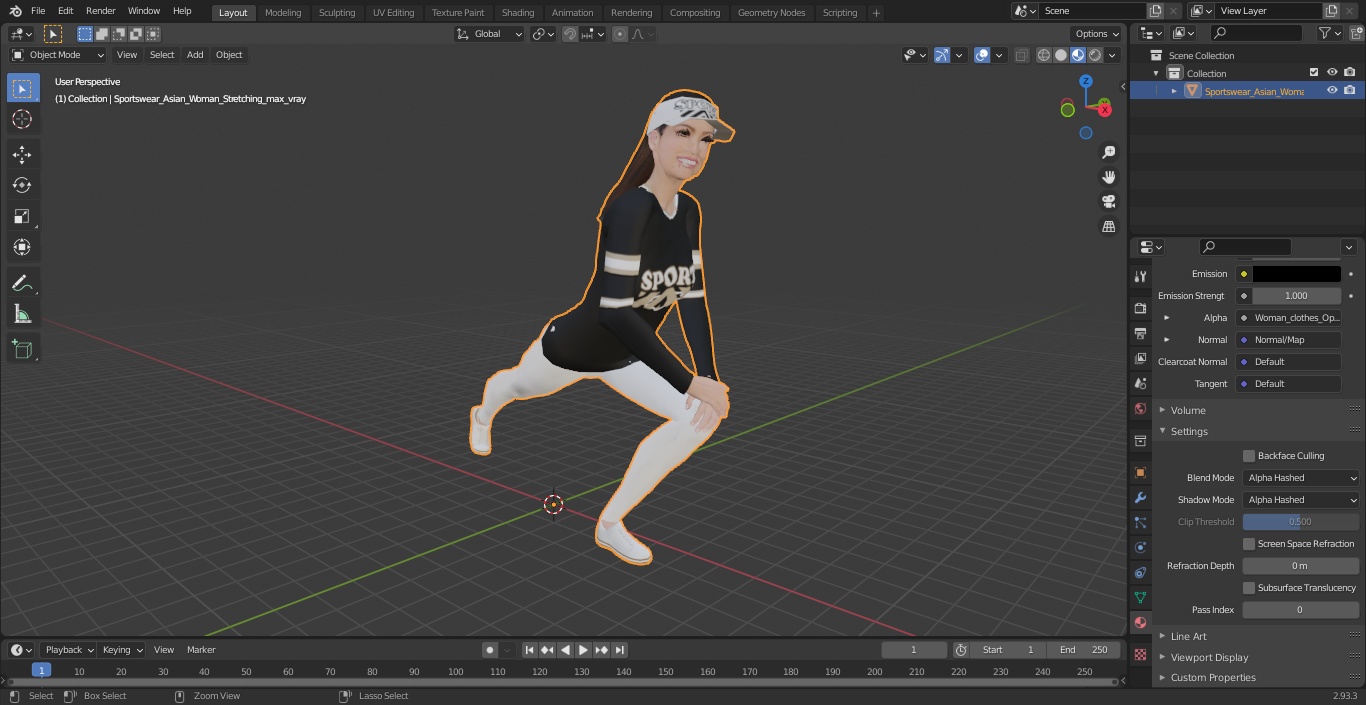1366x705 pixels.
Task: Activate the Scale tool
Action: coord(22,216)
